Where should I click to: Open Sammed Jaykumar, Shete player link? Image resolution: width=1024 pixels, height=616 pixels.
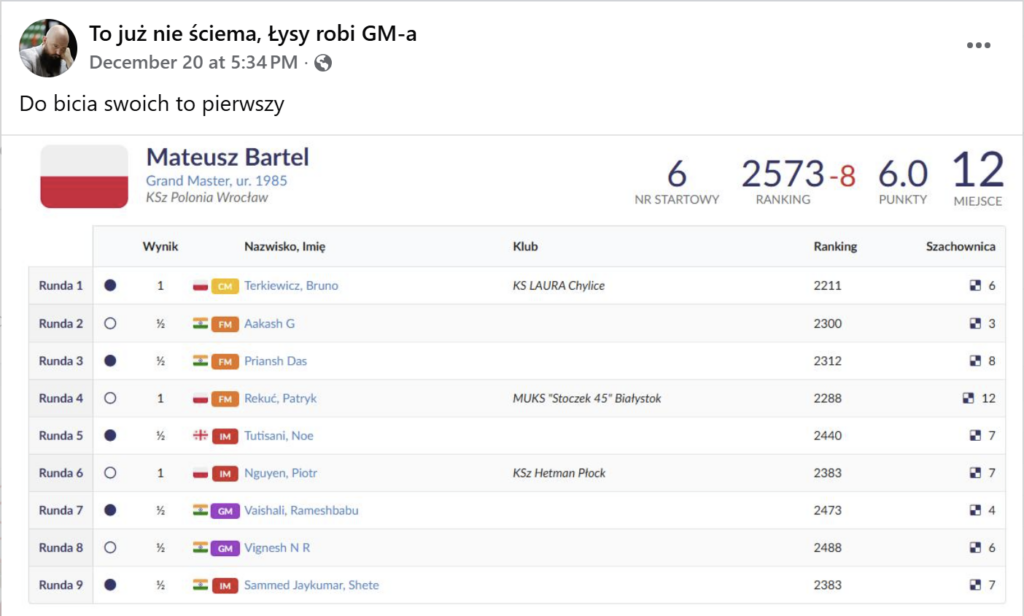tap(311, 585)
